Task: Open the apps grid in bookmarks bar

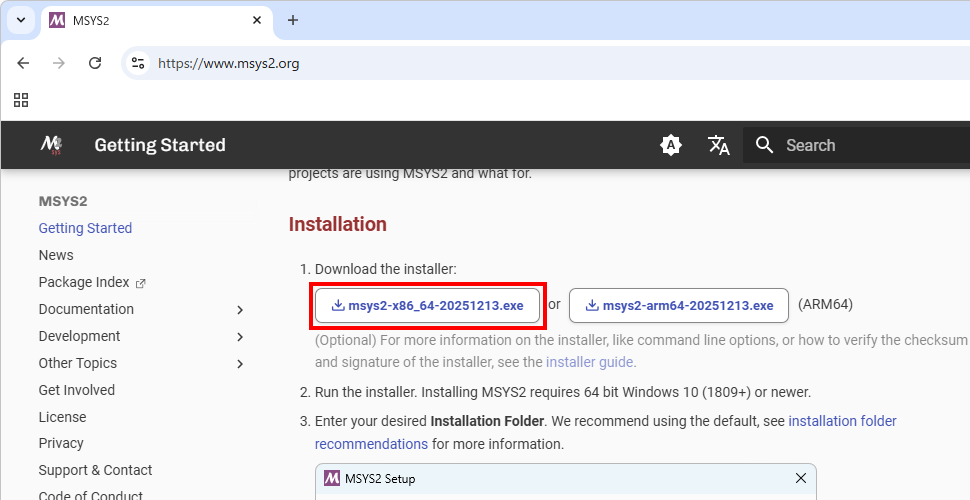Action: [21, 100]
